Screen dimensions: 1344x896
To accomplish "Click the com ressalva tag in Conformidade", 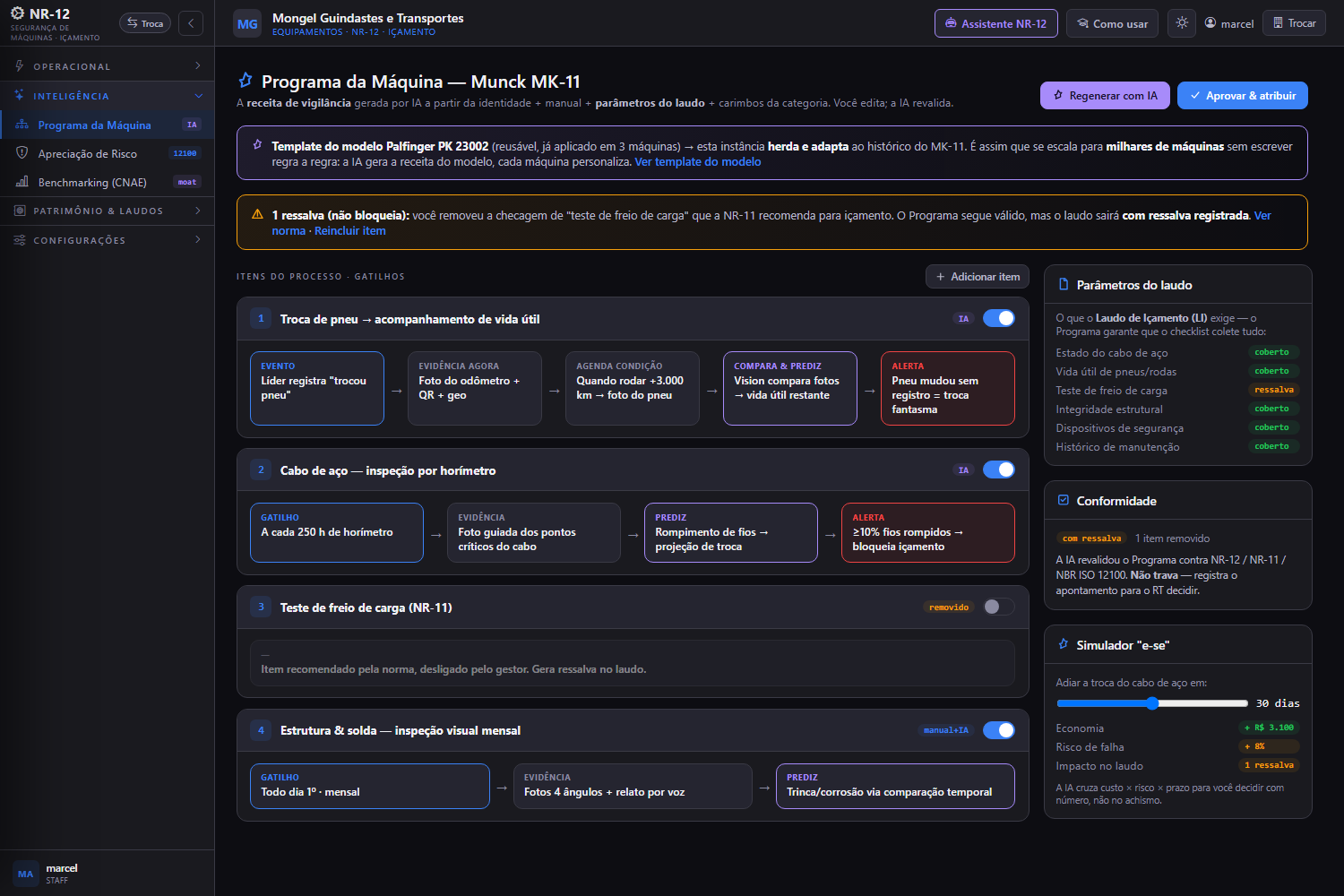I will click(x=1092, y=538).
